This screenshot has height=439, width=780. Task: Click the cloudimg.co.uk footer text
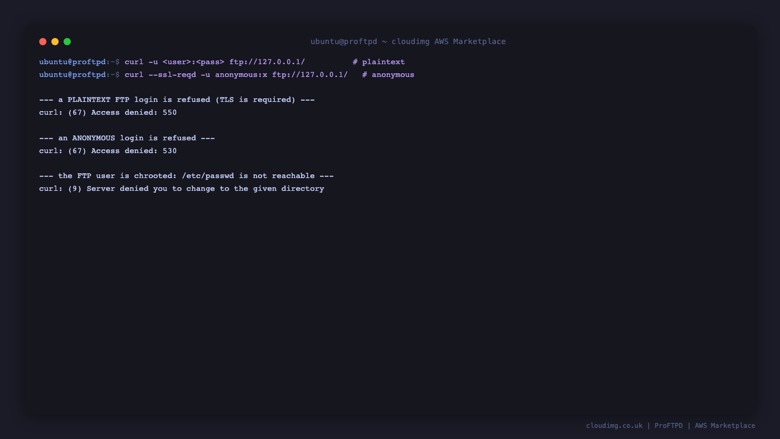pyautogui.click(x=614, y=426)
